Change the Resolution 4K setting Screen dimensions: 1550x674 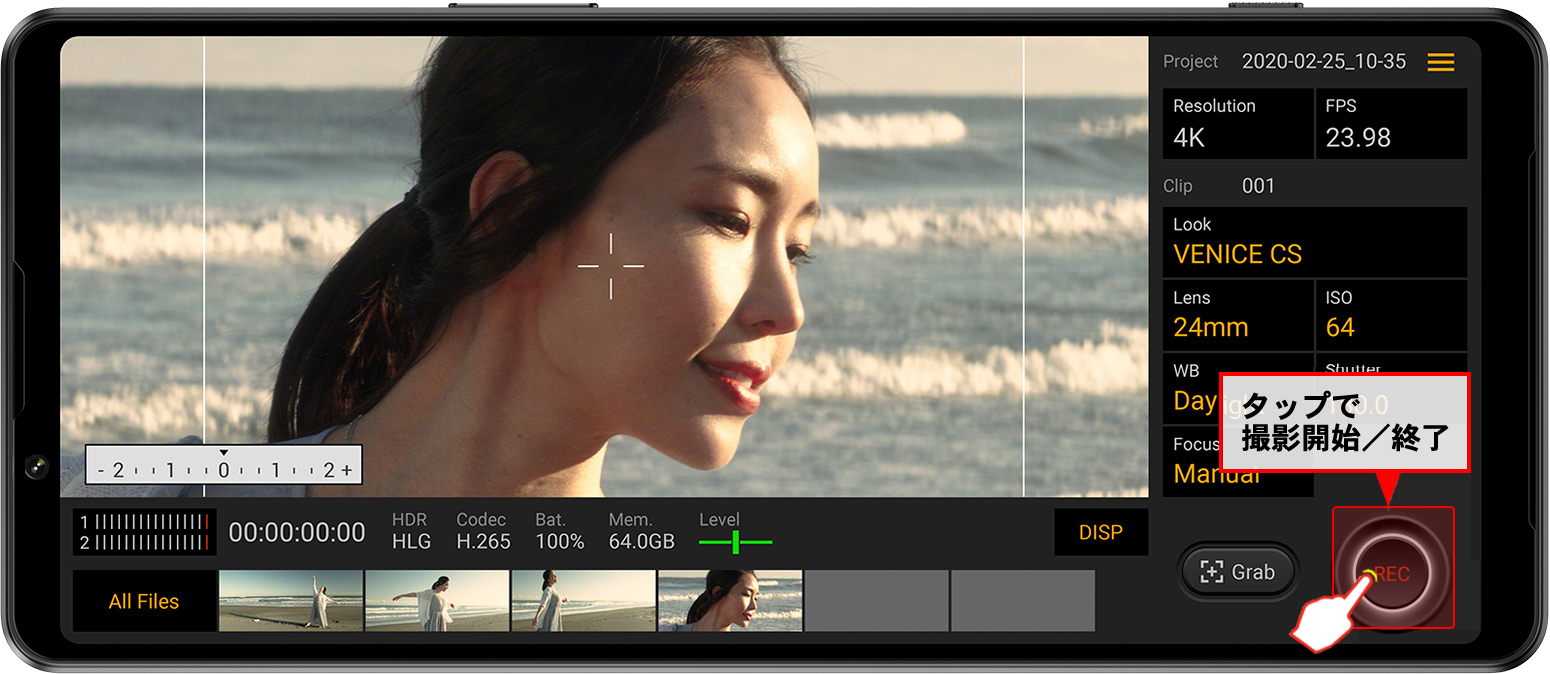point(1237,123)
